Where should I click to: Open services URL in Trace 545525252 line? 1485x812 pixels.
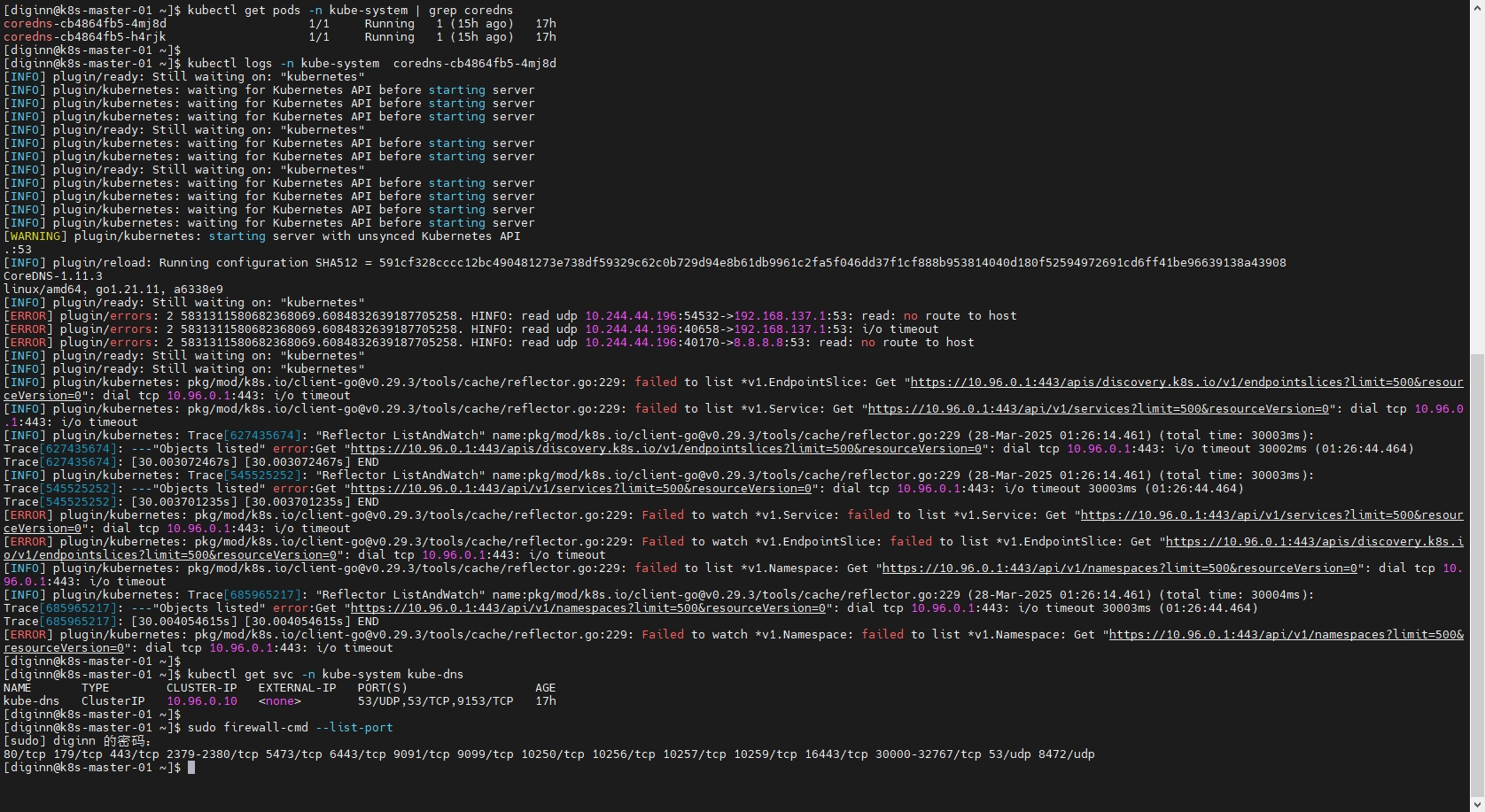(x=580, y=489)
